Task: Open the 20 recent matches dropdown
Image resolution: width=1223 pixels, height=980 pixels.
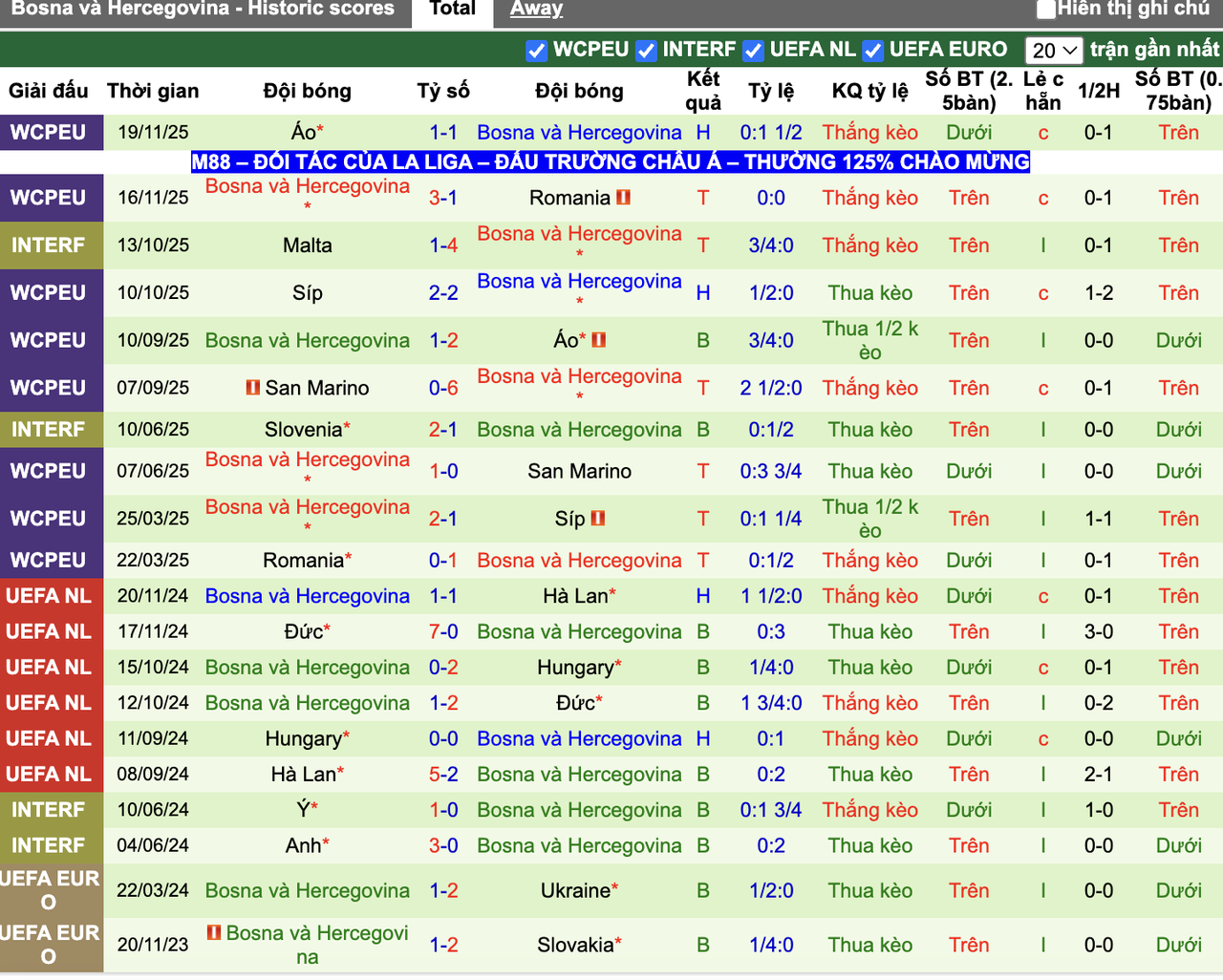Action: (1054, 51)
